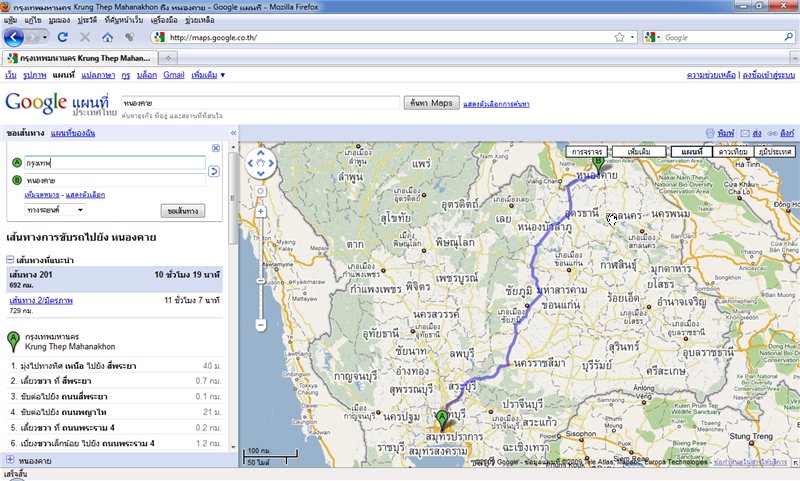Open the มุมมอง menu

[59, 20]
